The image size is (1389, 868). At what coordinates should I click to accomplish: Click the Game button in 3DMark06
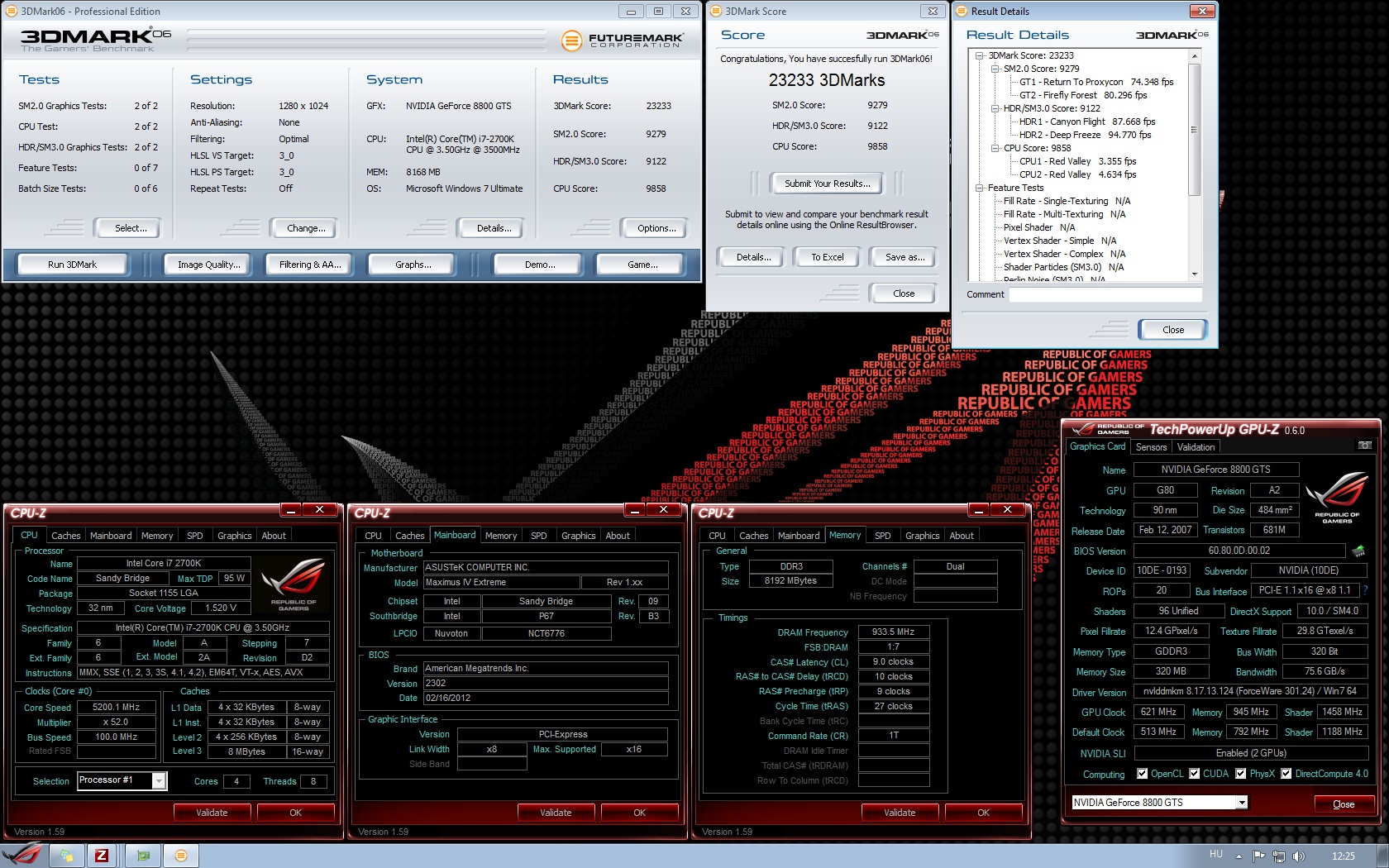[642, 265]
